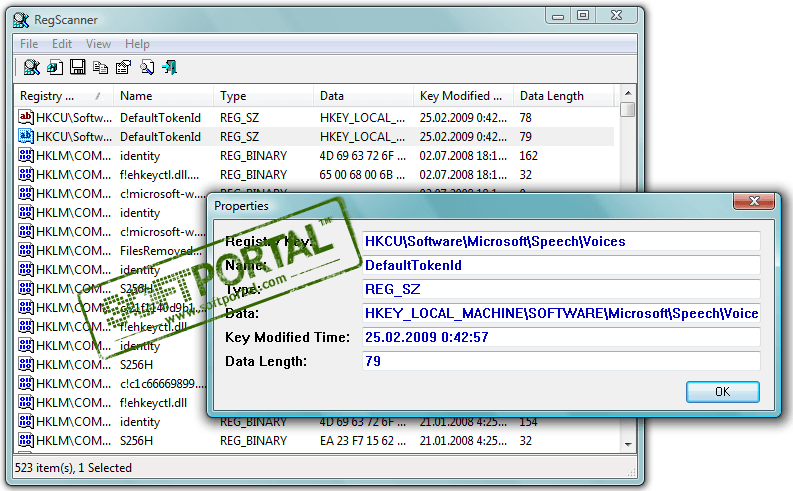Click the RegScanner title bar app icon
The width and height of the screenshot is (793, 491).
tap(21, 20)
